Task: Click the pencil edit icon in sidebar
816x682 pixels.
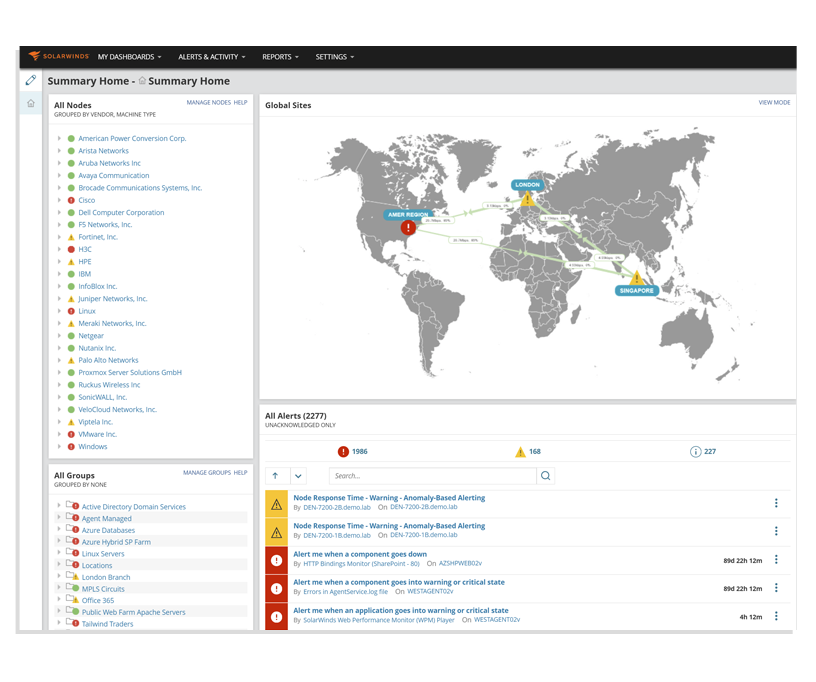Action: coord(31,80)
